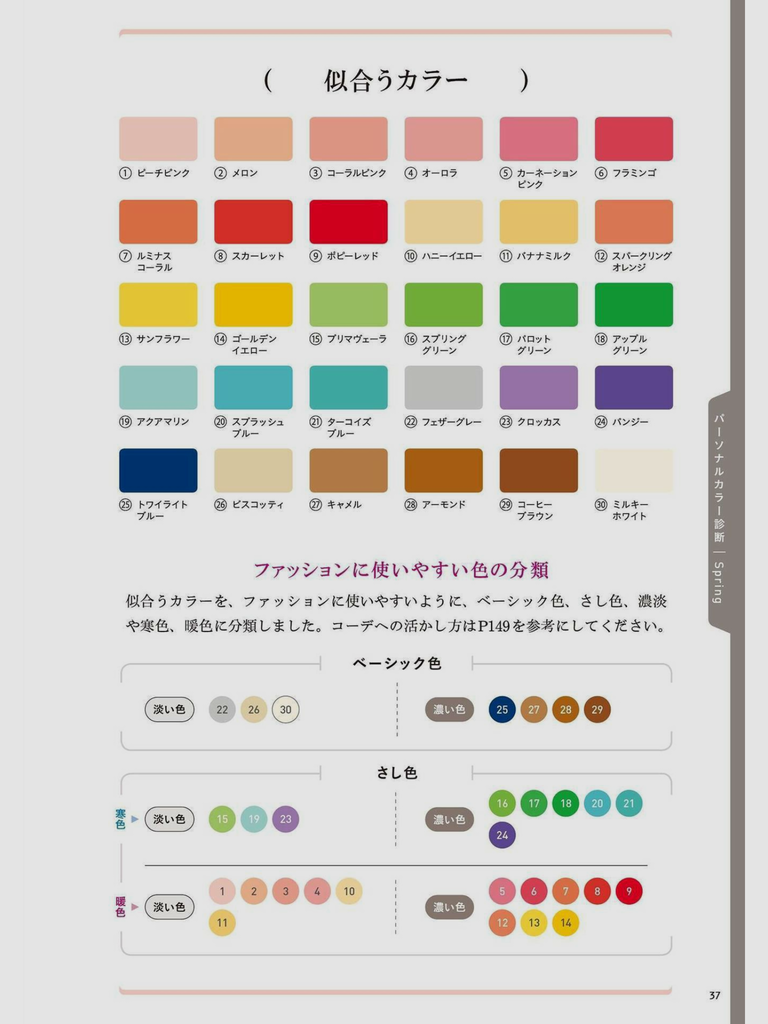Pick the スパークリングオレンジ swatch
Screen dimensions: 768x1024
[x=633, y=221]
